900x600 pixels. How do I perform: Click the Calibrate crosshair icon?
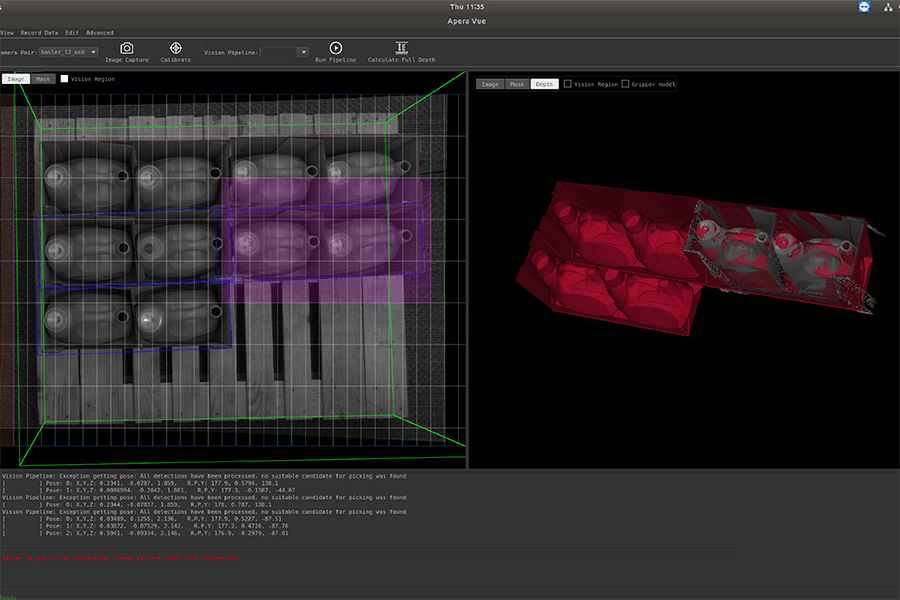176,48
